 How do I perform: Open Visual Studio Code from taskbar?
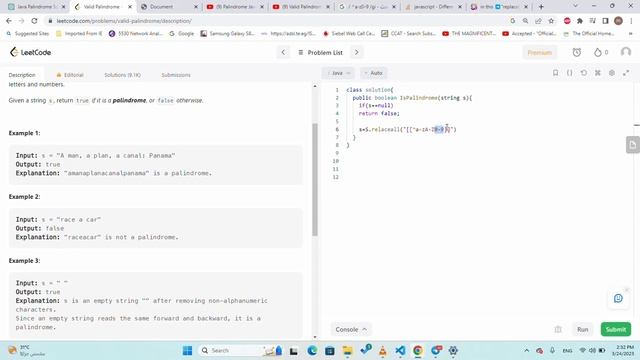(x=400, y=350)
